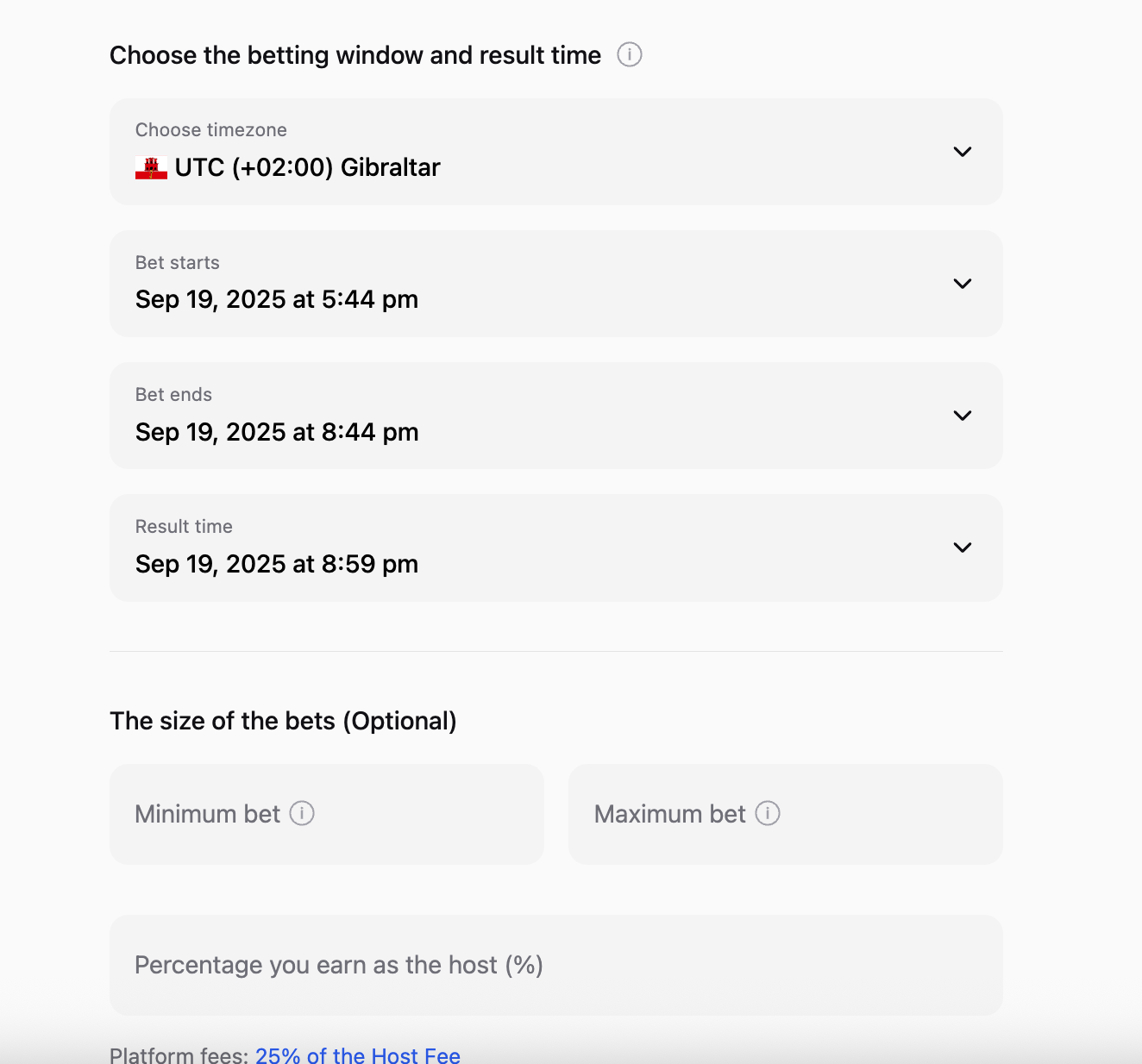Click the info icon beside betting window heading
1142x1064 pixels.
(630, 55)
